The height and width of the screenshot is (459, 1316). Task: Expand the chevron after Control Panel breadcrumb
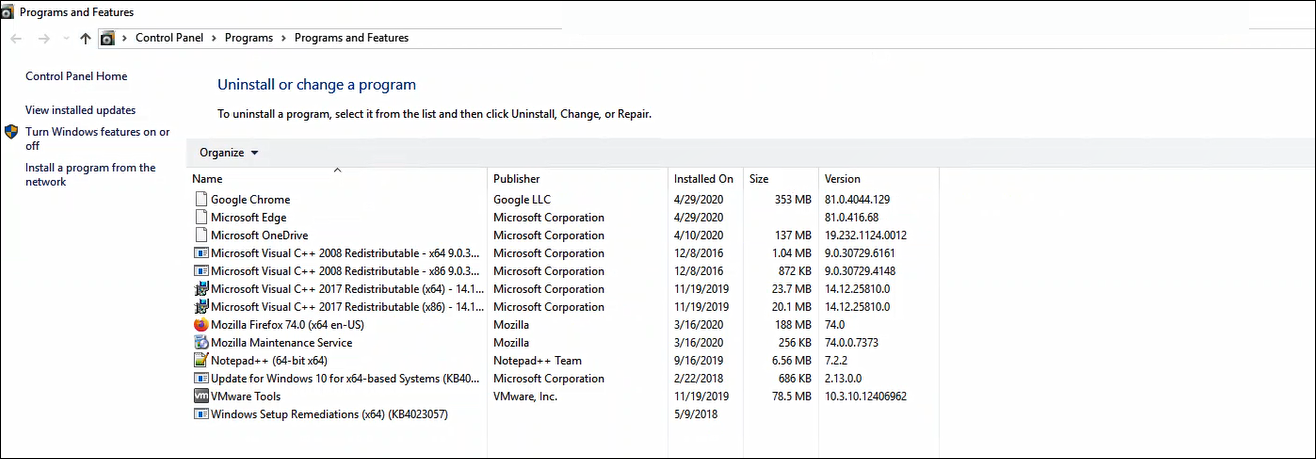pos(213,38)
